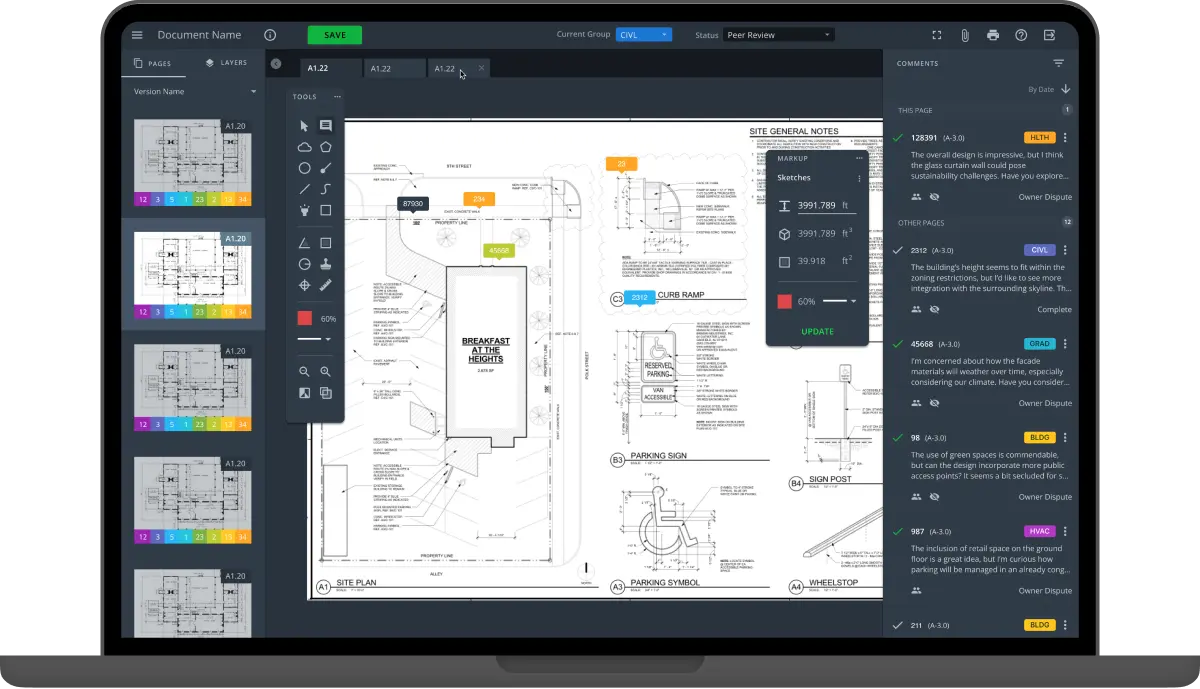Click the red color swatch in Tools
The width and height of the screenshot is (1200, 689).
click(304, 318)
